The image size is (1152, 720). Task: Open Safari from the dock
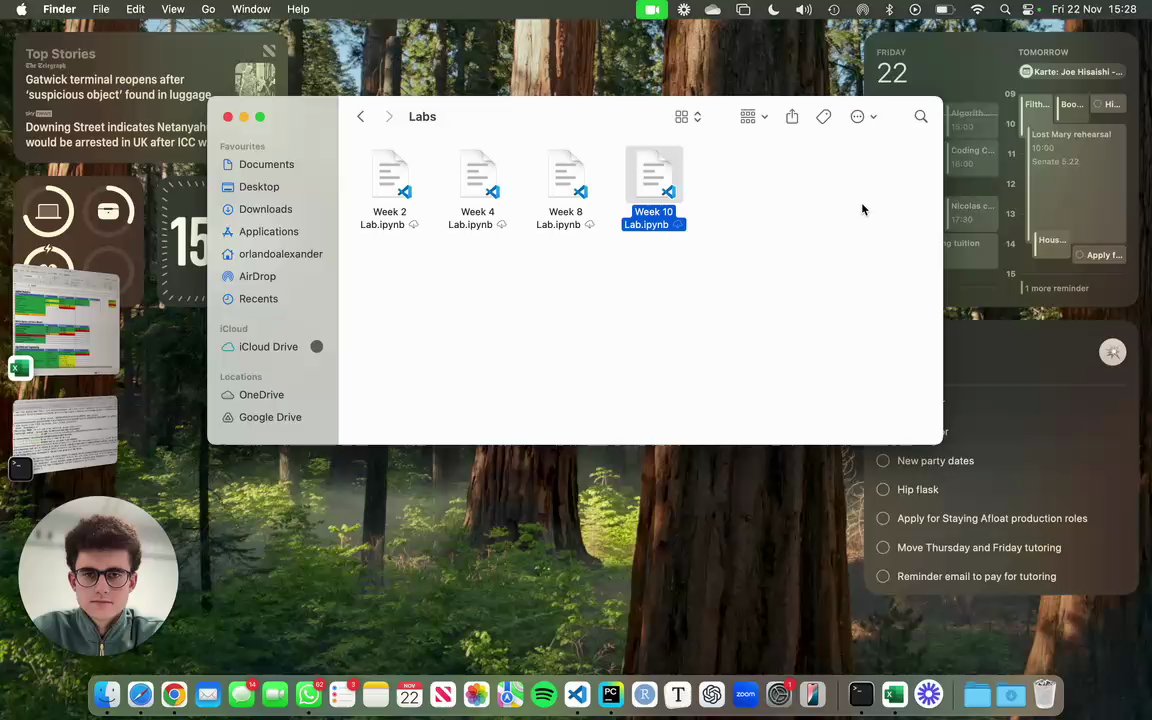coord(140,694)
